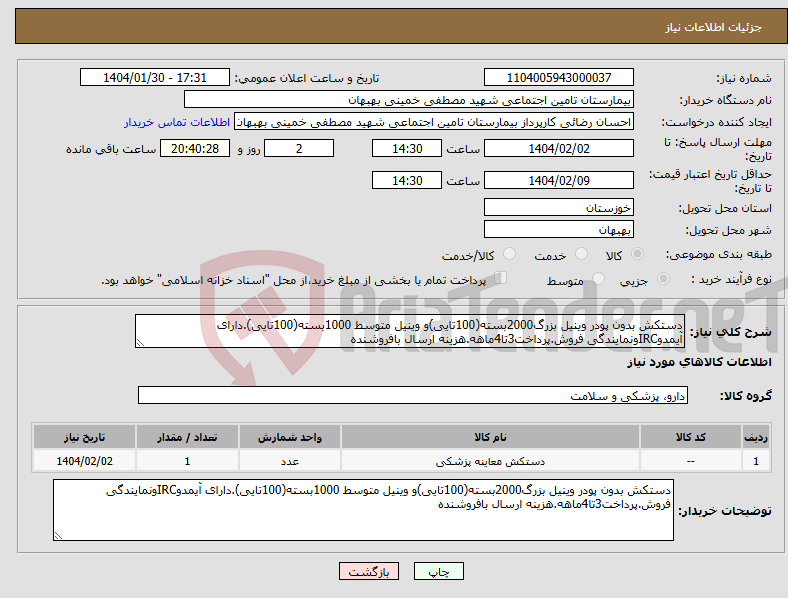Click the چاپ (print) button

pyautogui.click(x=438, y=571)
